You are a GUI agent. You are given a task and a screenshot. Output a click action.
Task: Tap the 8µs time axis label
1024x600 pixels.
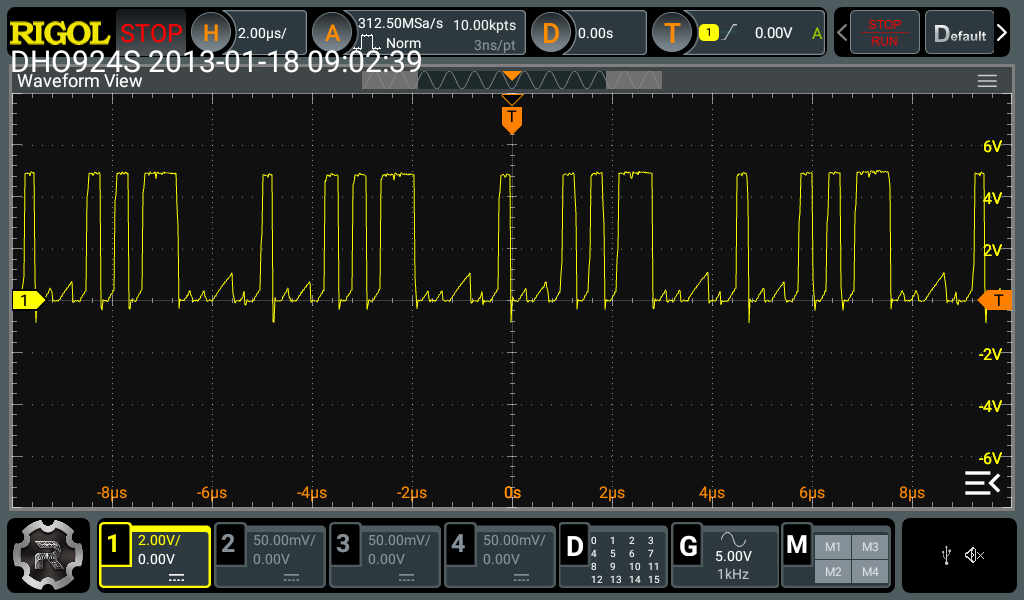pos(912,493)
